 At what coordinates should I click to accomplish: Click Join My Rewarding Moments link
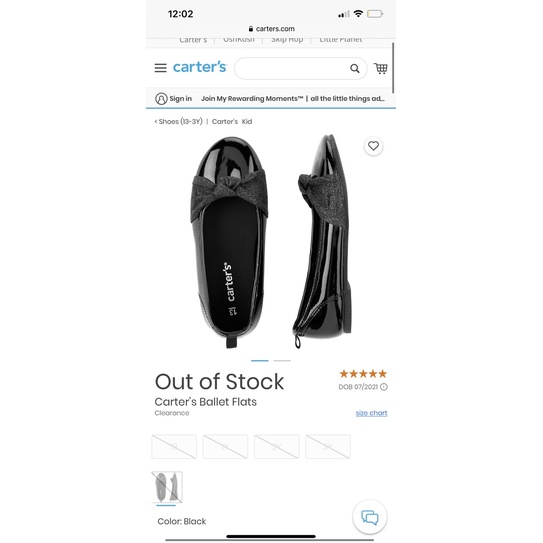[x=252, y=99]
